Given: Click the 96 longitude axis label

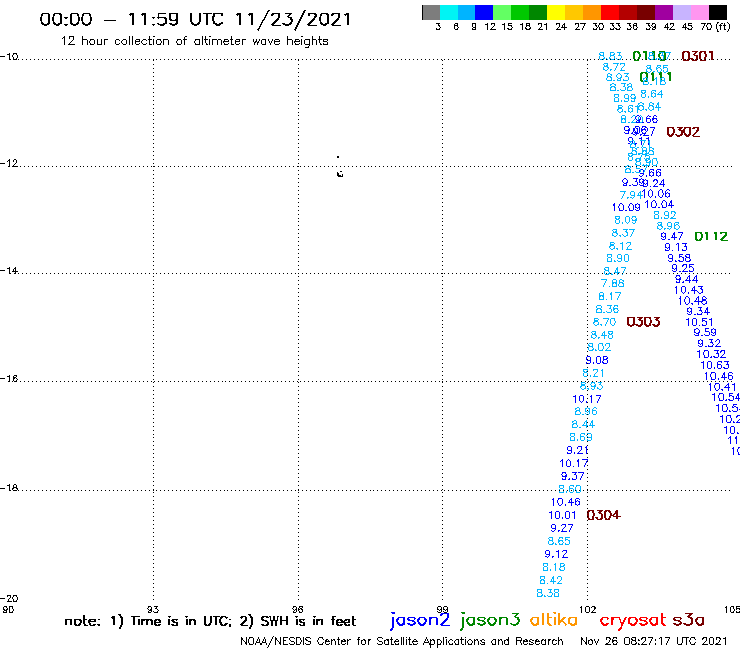Looking at the screenshot, I should 298,609.
